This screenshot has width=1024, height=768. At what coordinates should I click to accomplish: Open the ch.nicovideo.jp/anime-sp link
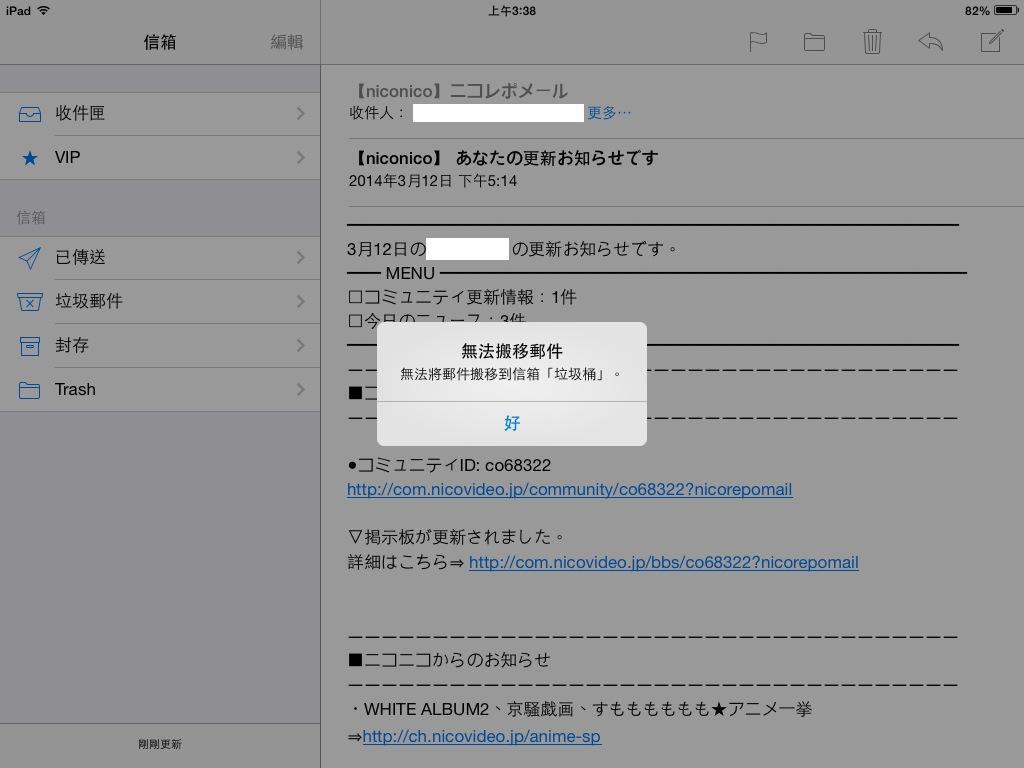click(x=481, y=737)
